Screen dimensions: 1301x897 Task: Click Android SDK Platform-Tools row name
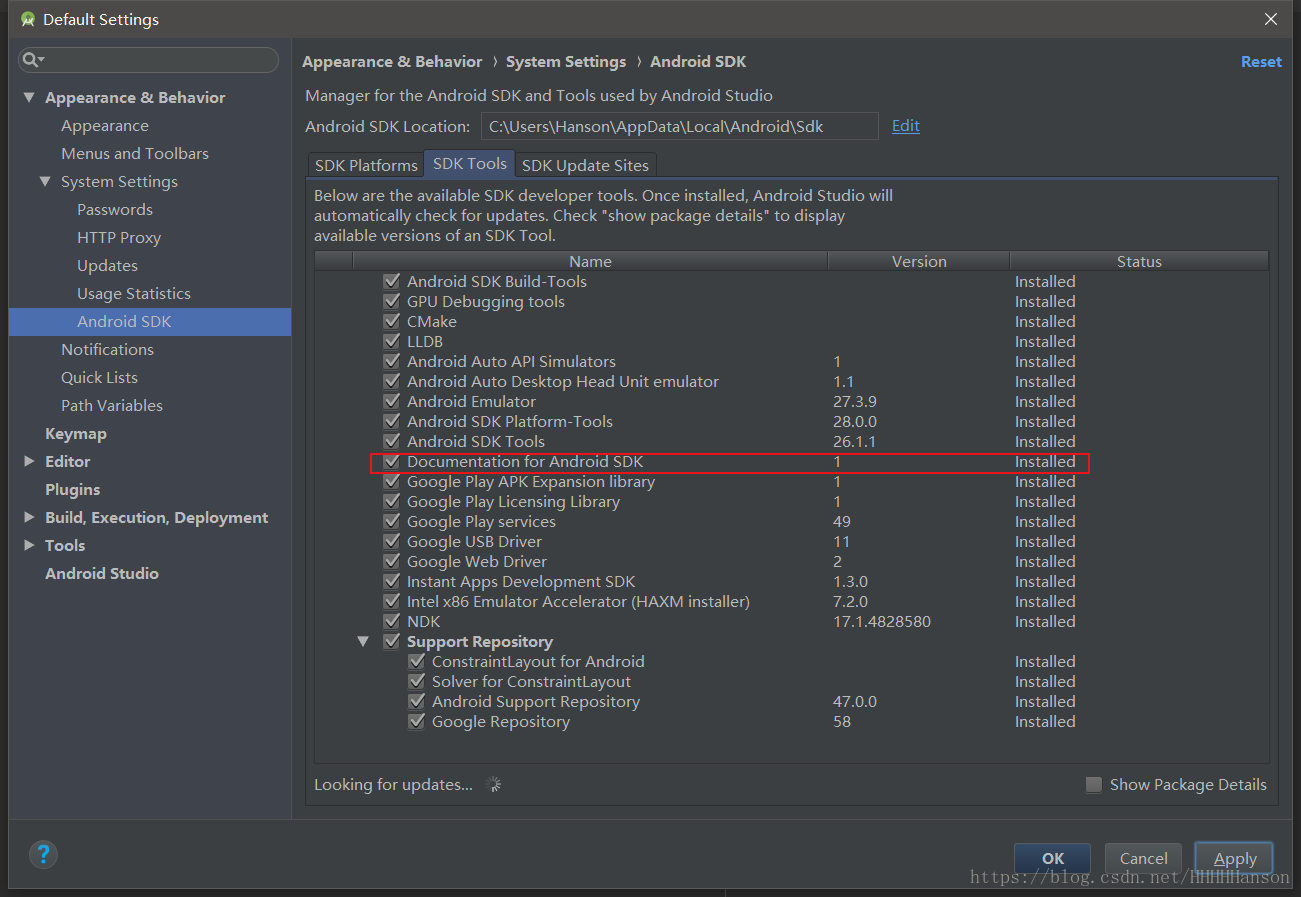(x=510, y=421)
